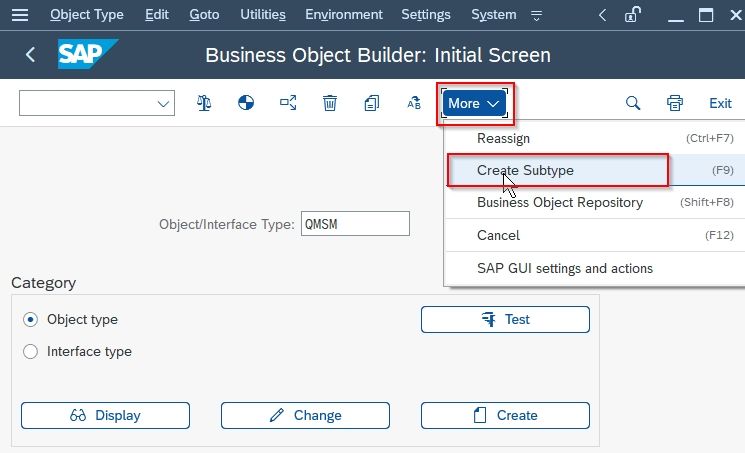Click the hamburger menu icon at top left
This screenshot has height=453, width=745.
pyautogui.click(x=20, y=15)
